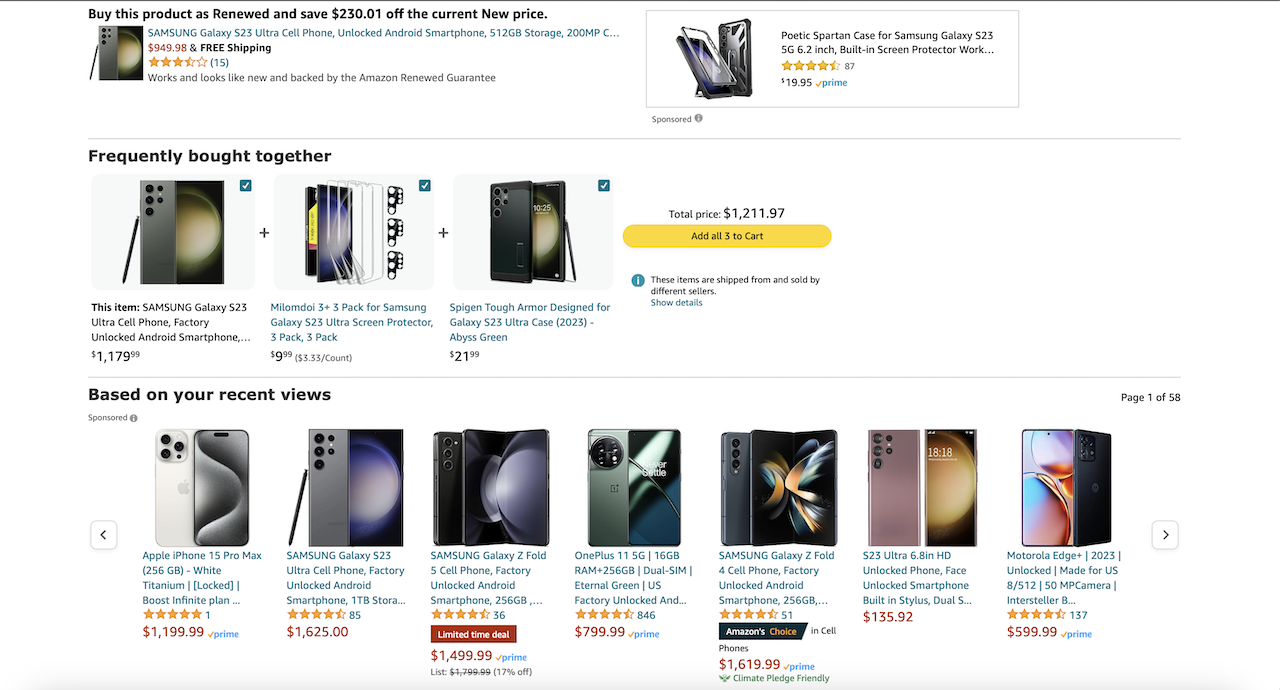The height and width of the screenshot is (690, 1280).
Task: Click info icon beside recent views Sponsored label
Action: point(134,418)
